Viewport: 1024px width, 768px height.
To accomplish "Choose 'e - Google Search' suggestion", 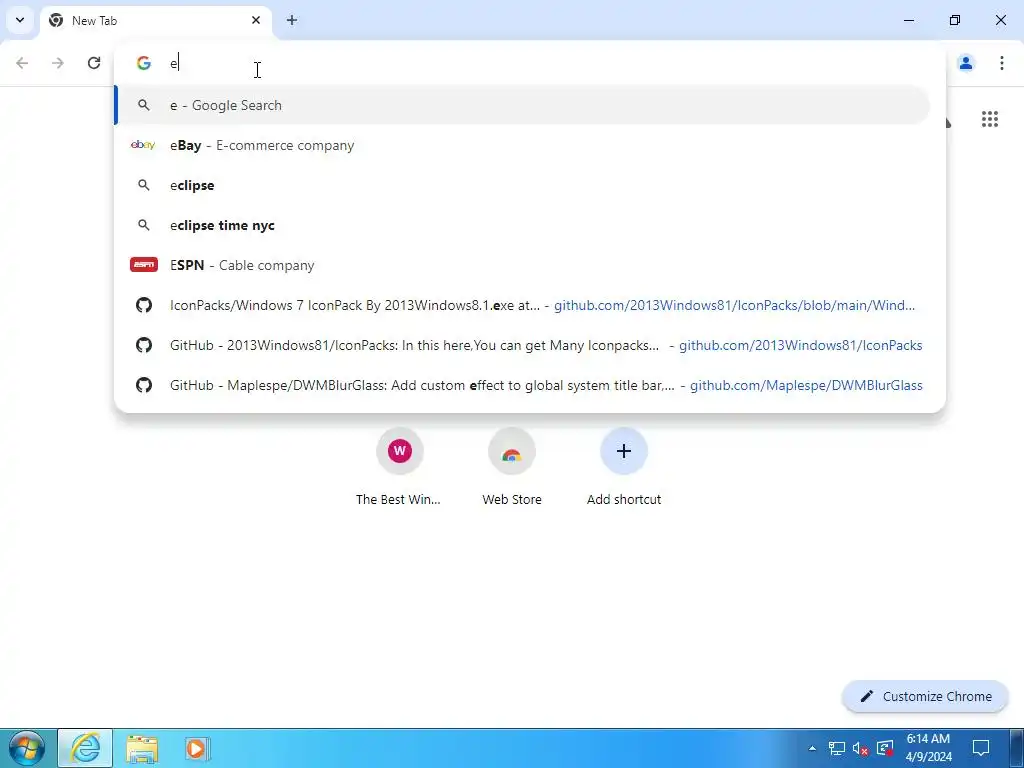I will coord(522,105).
